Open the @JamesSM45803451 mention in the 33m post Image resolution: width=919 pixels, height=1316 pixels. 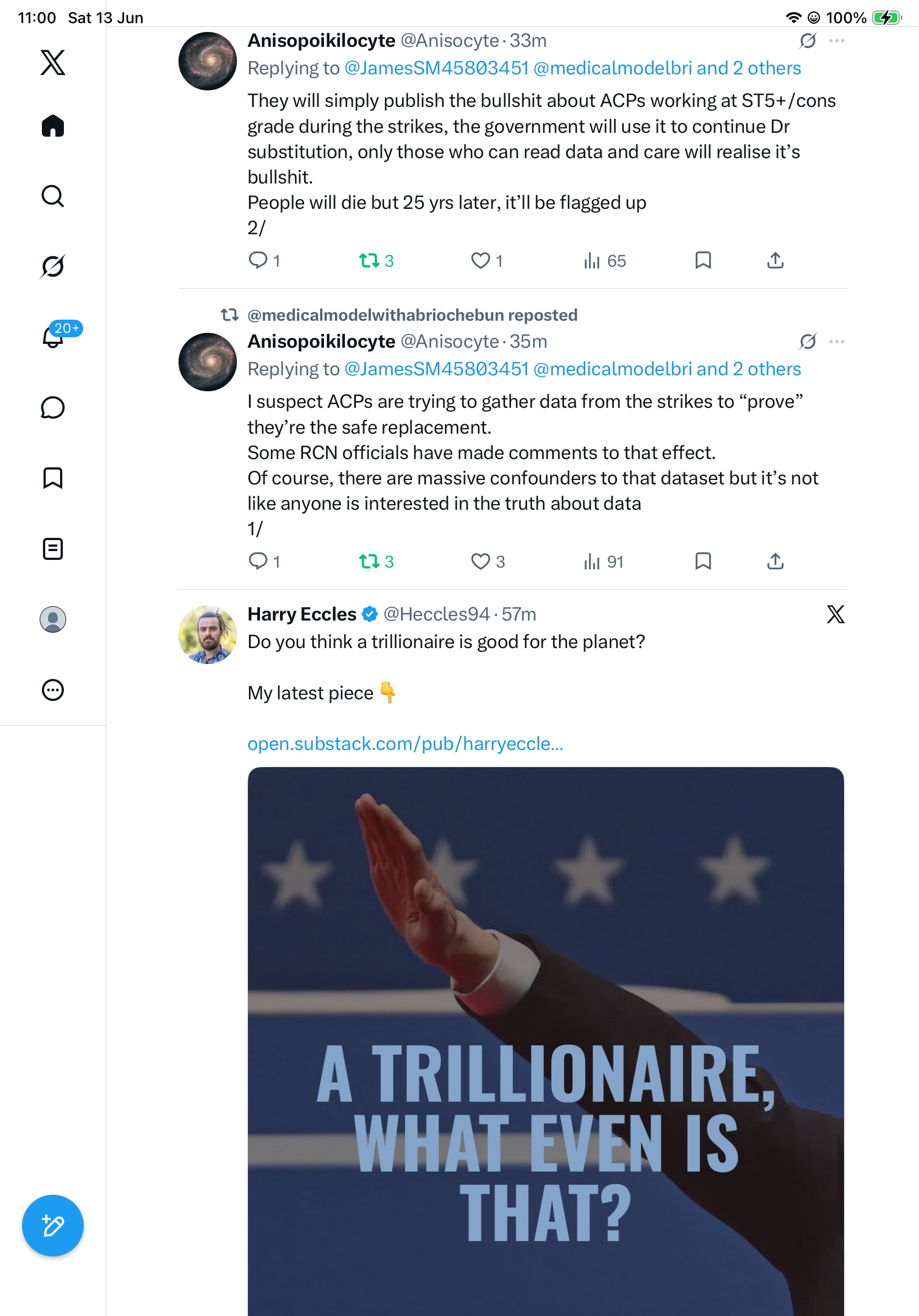pyautogui.click(x=436, y=68)
